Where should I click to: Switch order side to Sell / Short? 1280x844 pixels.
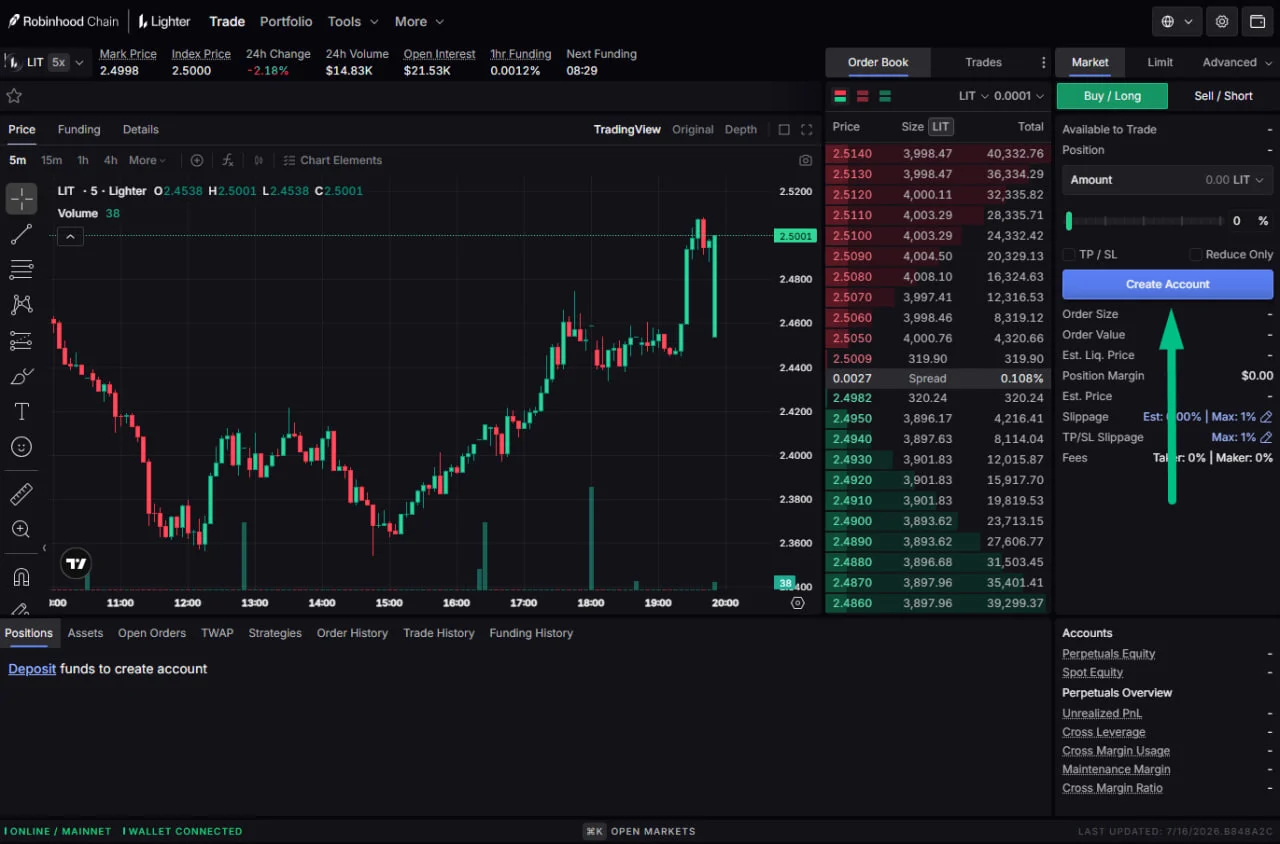click(1223, 96)
